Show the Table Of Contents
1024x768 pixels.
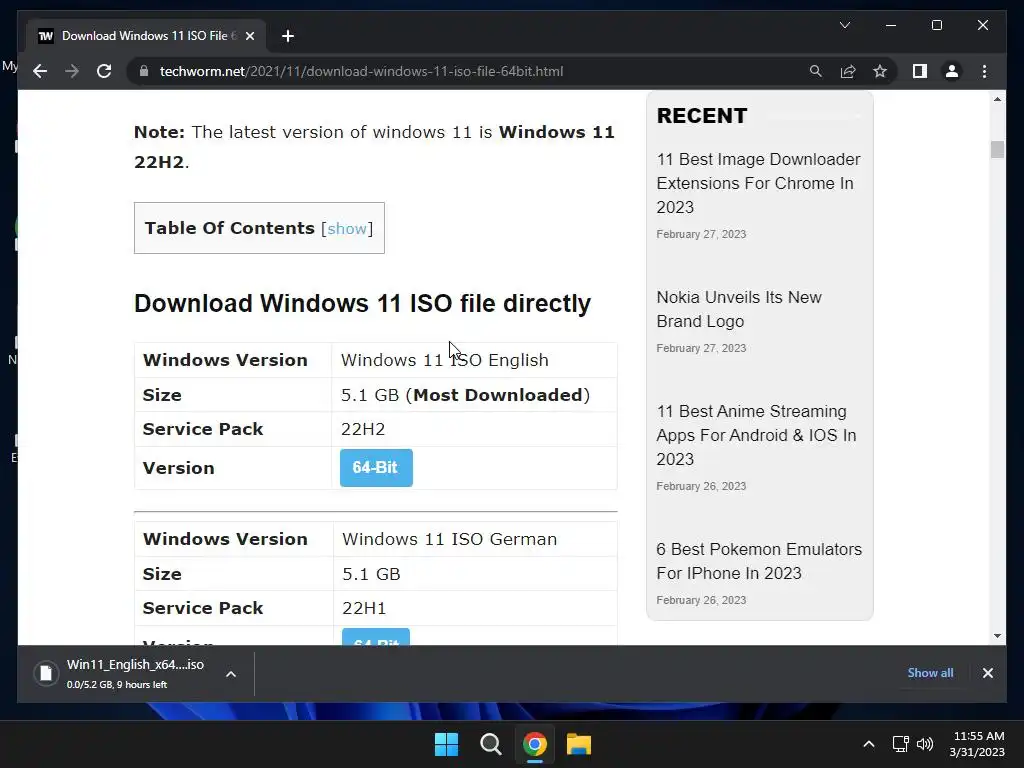click(347, 229)
